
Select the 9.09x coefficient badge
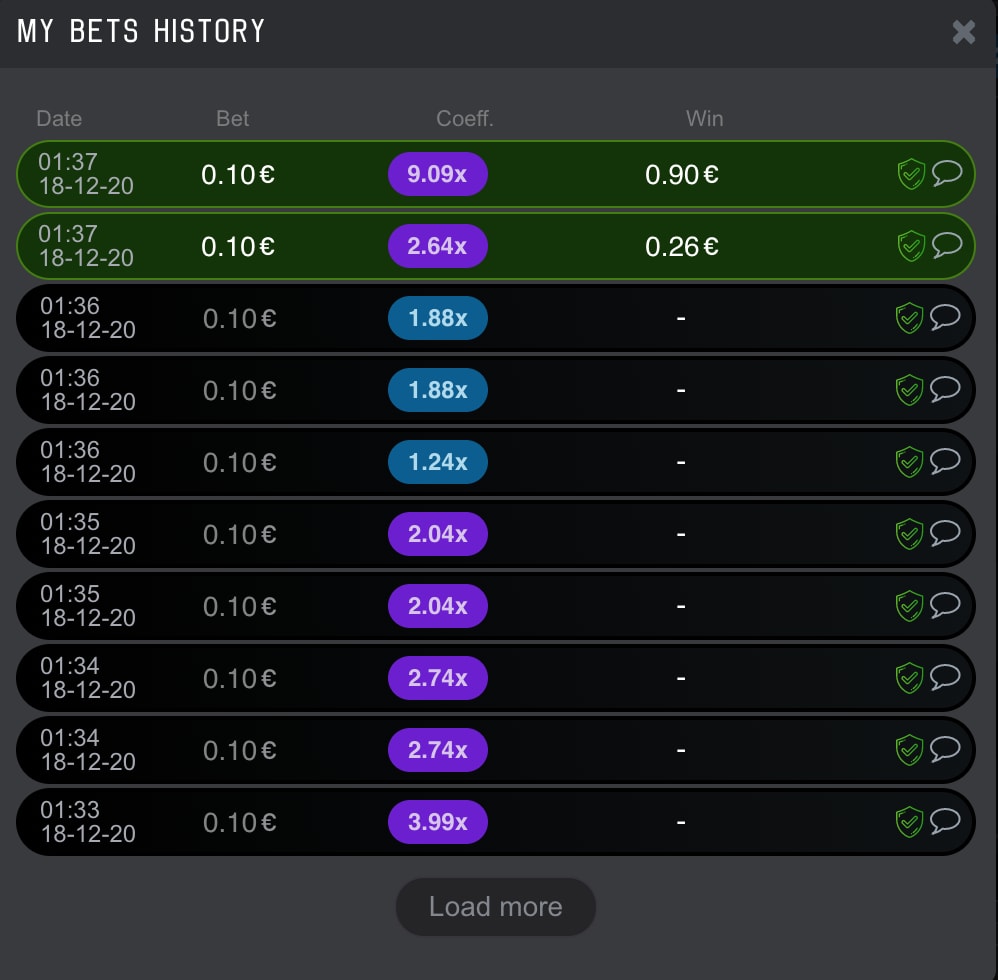click(x=438, y=174)
